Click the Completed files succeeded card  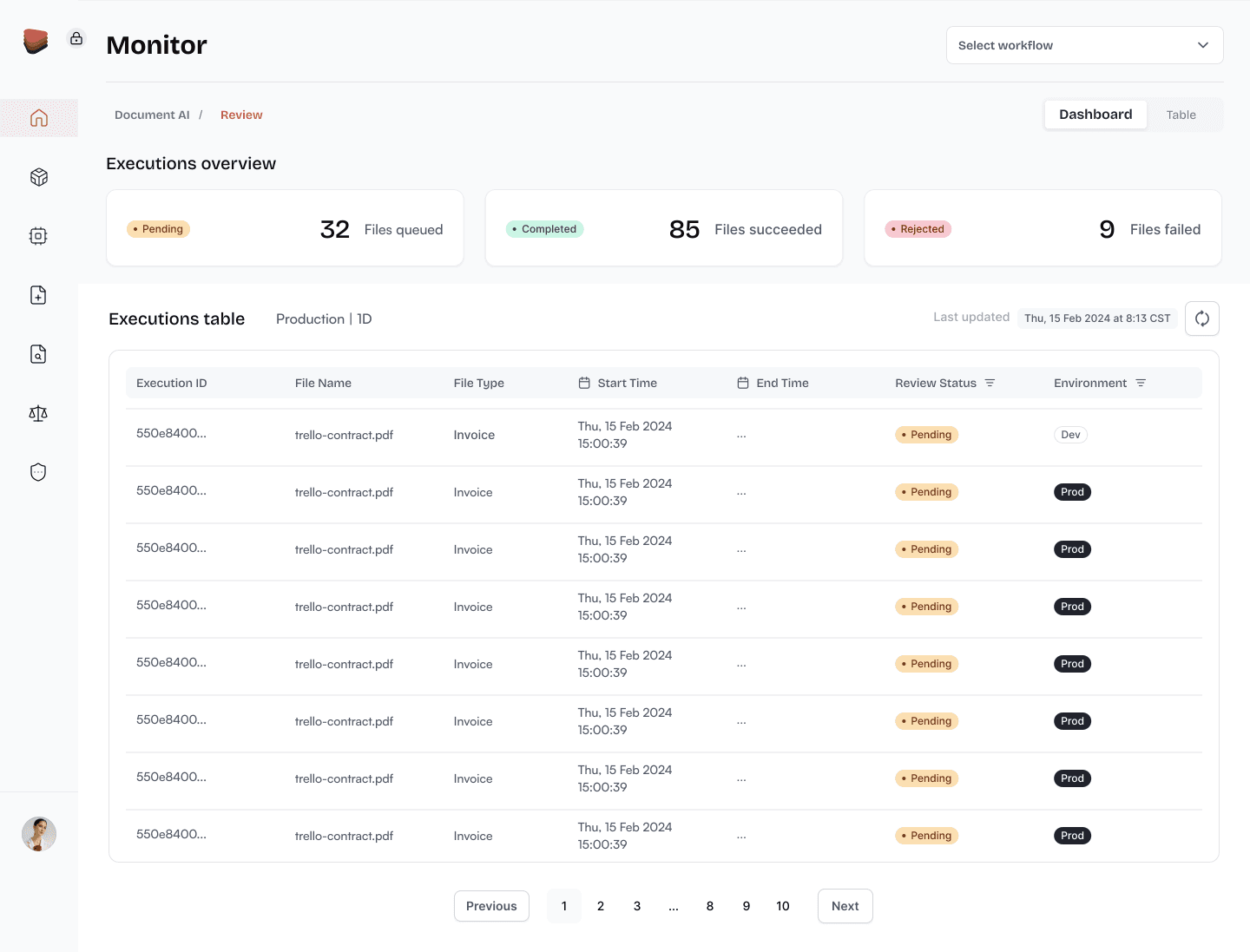coord(664,228)
